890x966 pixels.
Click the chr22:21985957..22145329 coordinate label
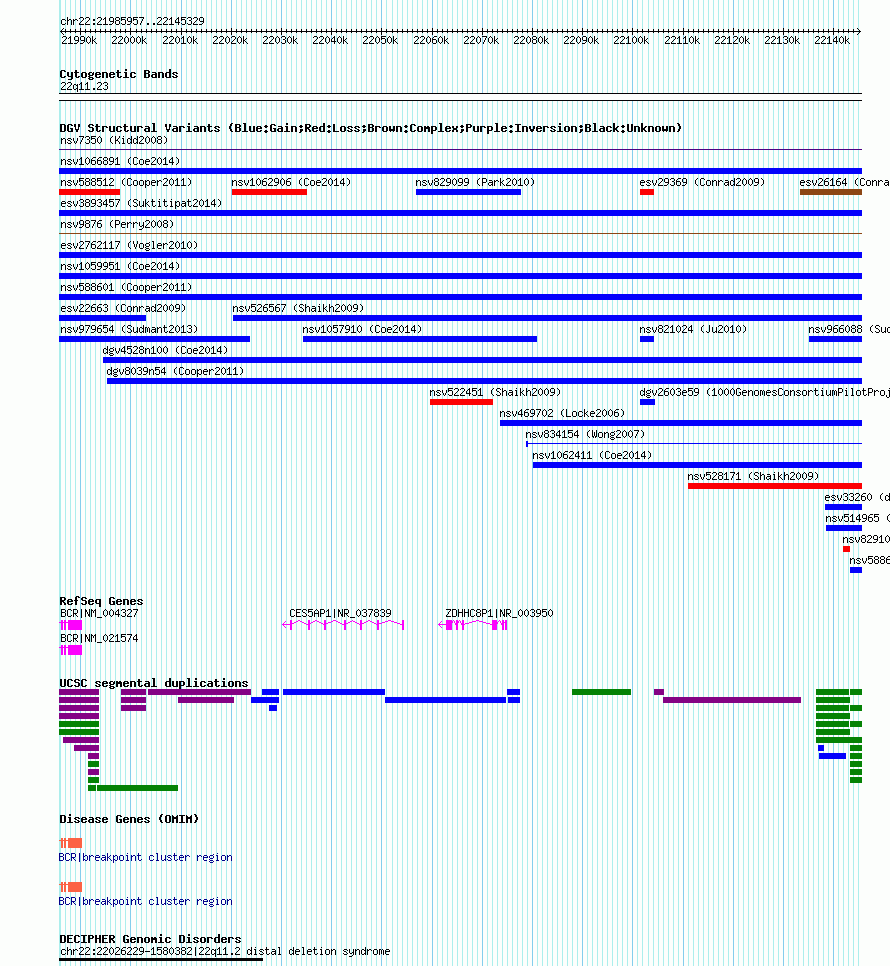click(x=132, y=21)
